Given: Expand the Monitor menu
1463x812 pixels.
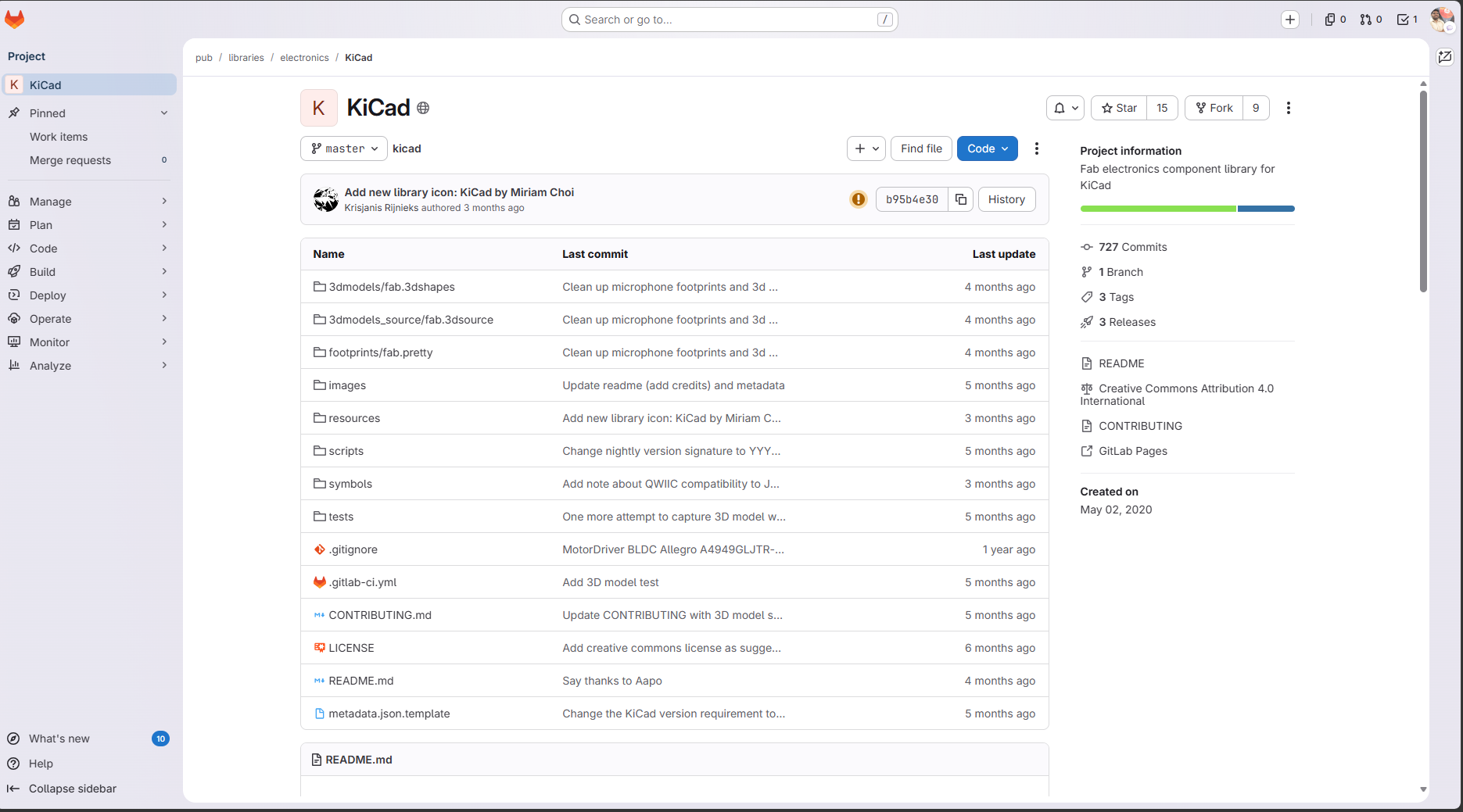Looking at the screenshot, I should point(90,342).
